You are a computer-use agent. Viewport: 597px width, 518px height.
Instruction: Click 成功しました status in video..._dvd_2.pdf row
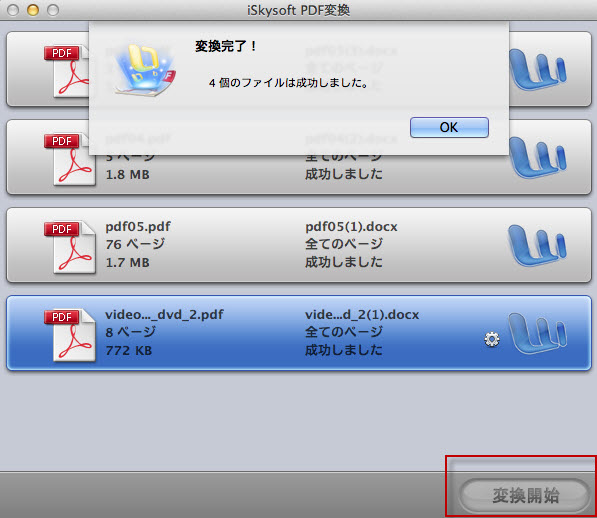(344, 350)
